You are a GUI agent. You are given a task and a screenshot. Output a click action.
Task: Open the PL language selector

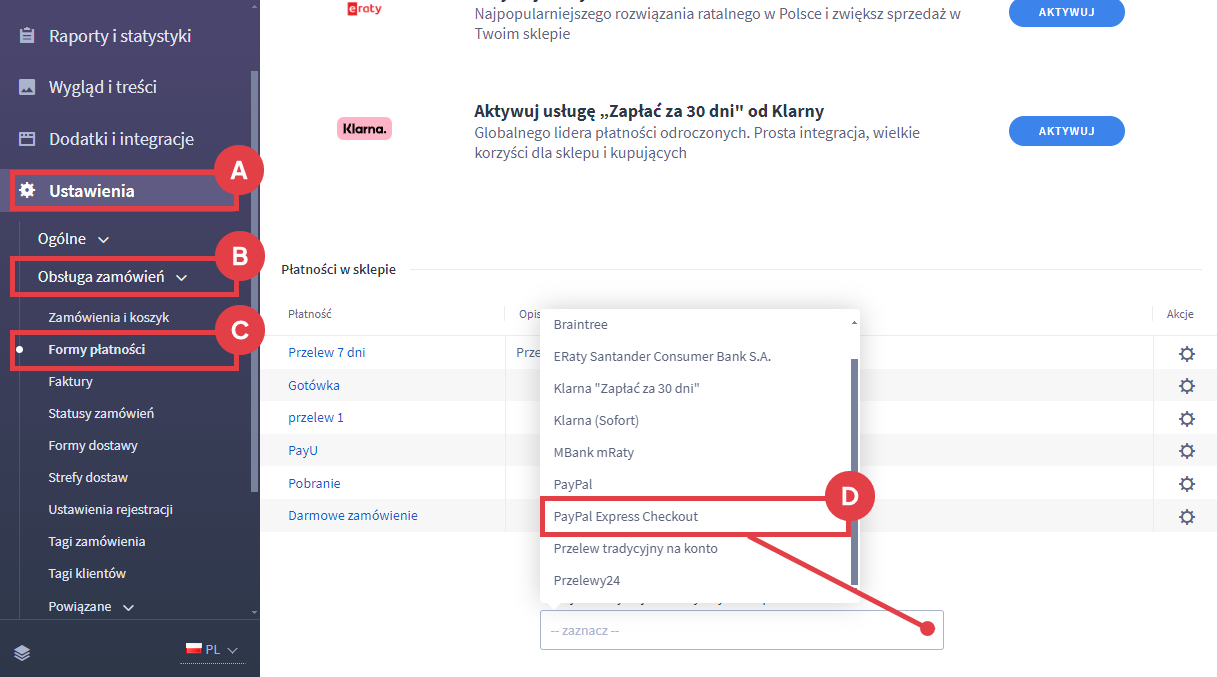click(x=212, y=650)
